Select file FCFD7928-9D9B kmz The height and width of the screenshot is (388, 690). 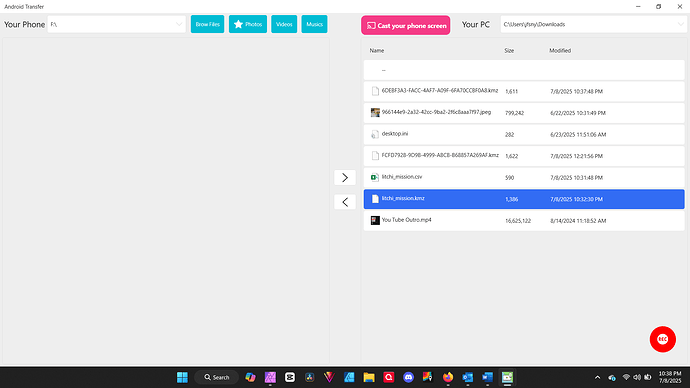click(524, 156)
